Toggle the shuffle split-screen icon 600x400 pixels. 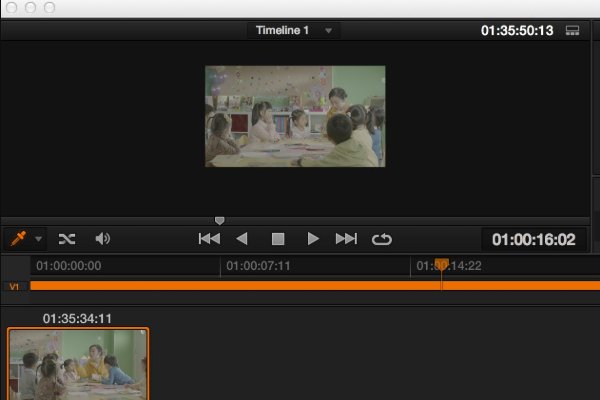[67, 239]
